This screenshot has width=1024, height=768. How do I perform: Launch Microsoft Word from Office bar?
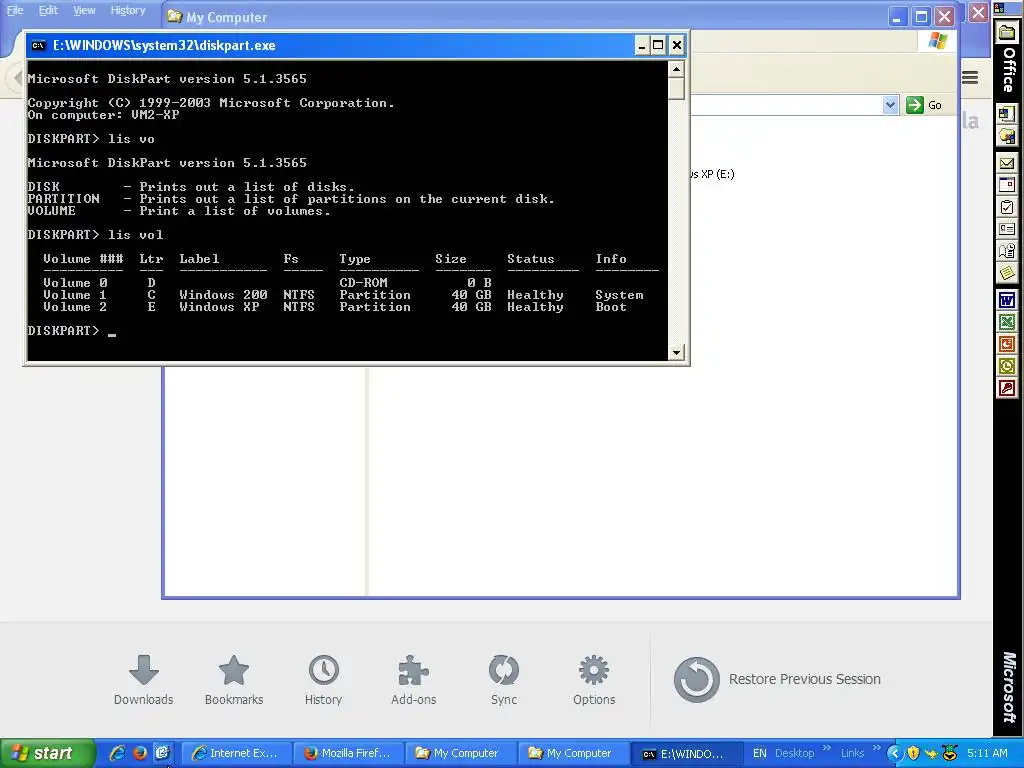click(x=1006, y=300)
